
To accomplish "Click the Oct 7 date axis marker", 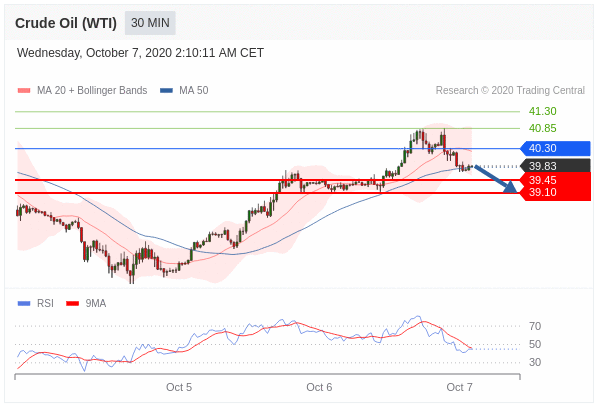I will (459, 387).
